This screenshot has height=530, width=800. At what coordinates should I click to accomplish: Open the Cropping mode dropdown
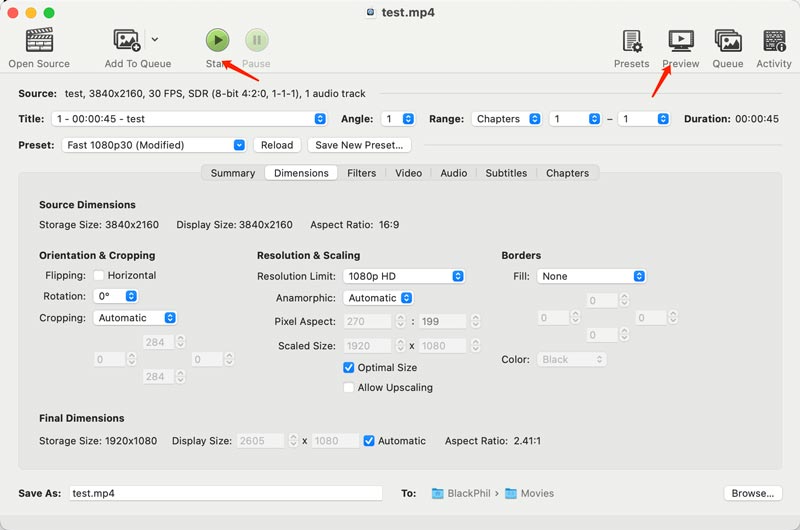pyautogui.click(x=136, y=318)
